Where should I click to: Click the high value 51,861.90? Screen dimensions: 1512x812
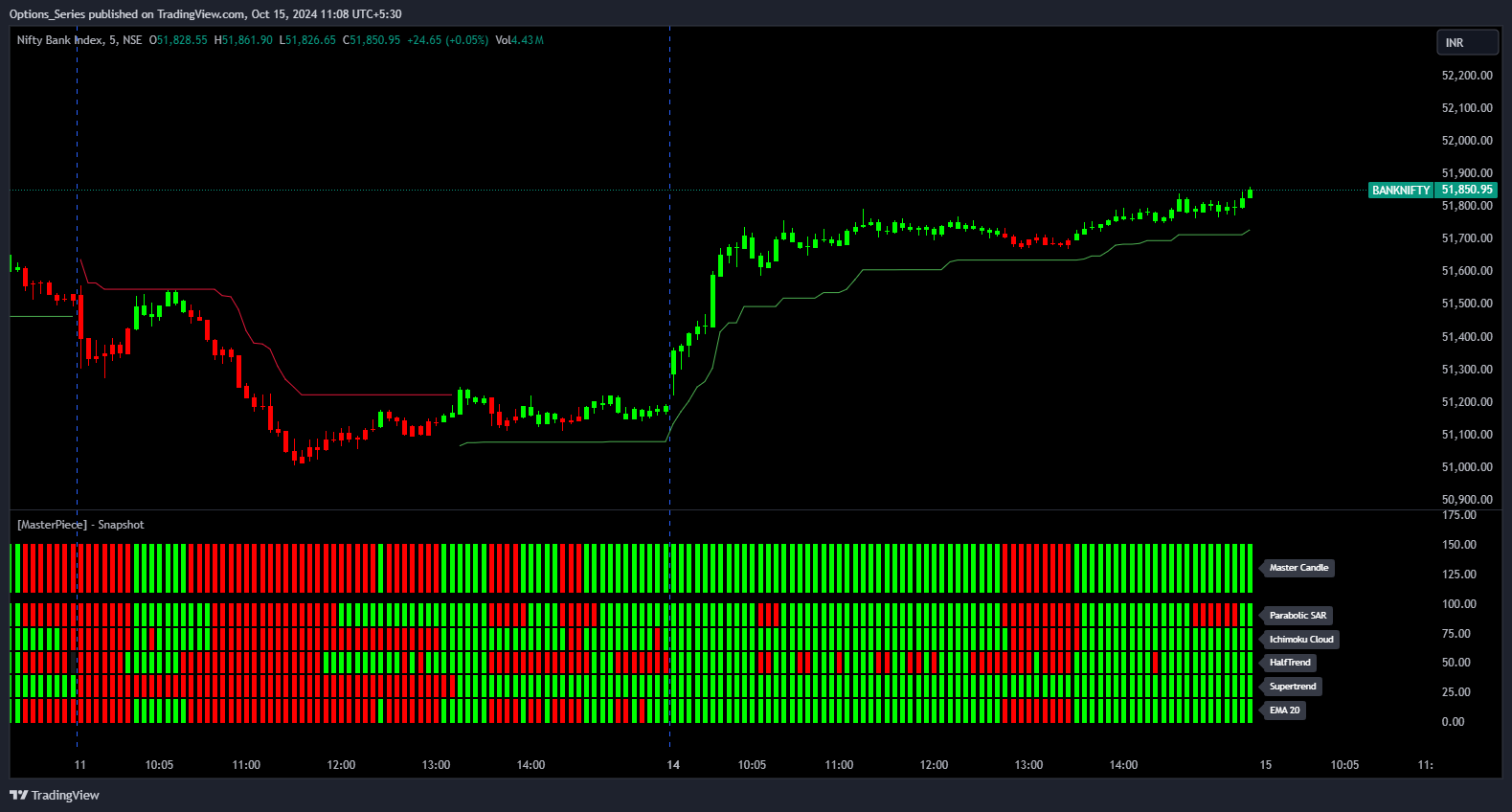[247, 40]
